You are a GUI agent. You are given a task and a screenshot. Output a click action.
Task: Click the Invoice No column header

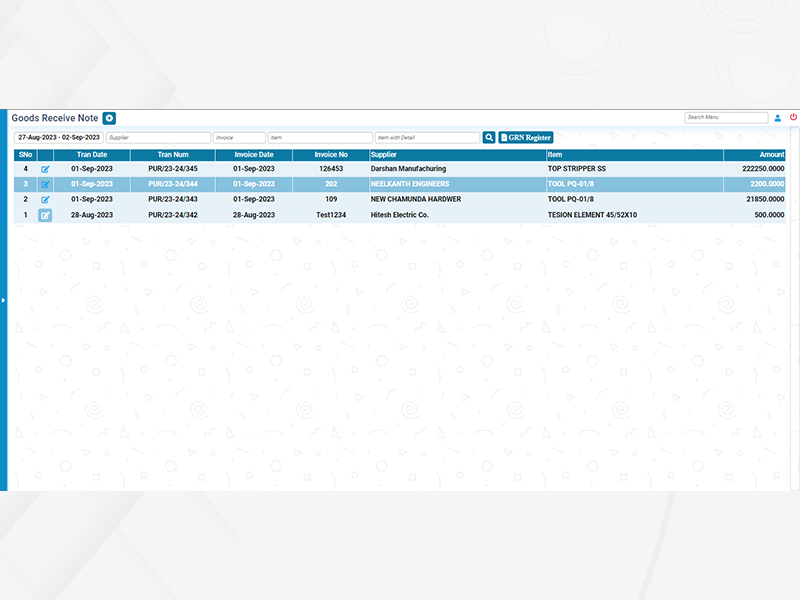tap(331, 155)
